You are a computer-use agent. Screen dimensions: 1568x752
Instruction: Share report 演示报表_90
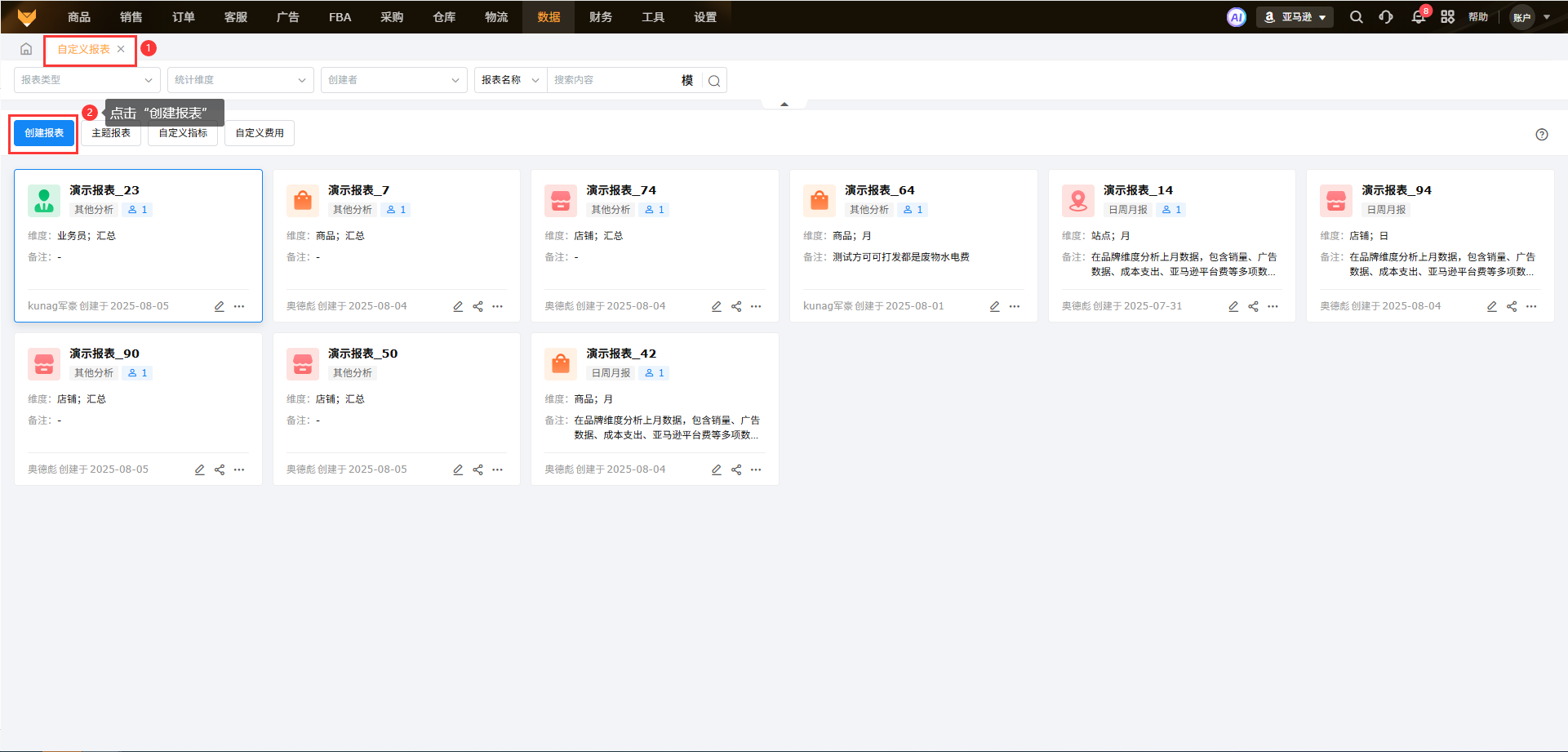[x=220, y=470]
